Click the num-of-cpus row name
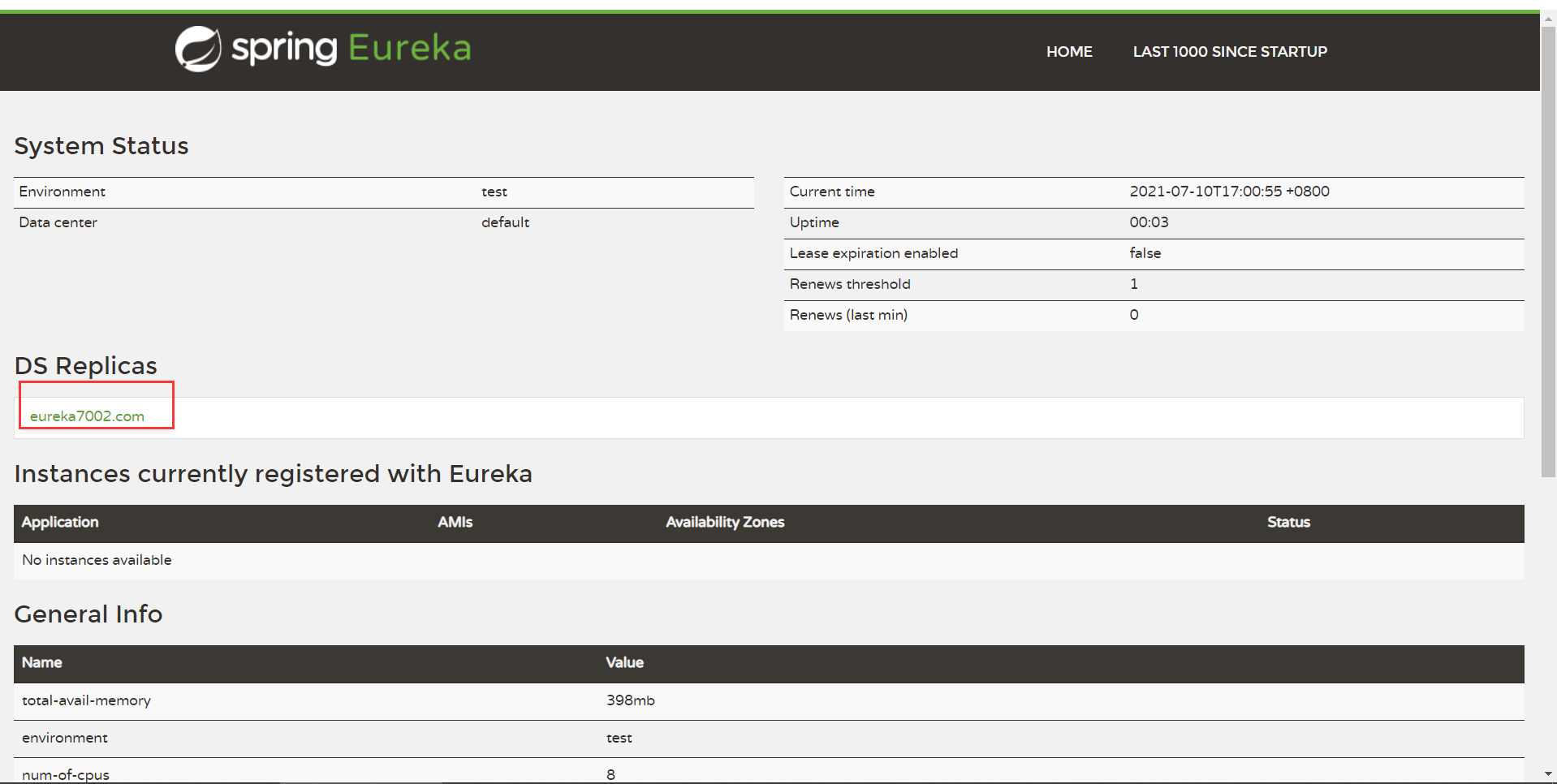This screenshot has width=1557, height=784. [x=66, y=775]
